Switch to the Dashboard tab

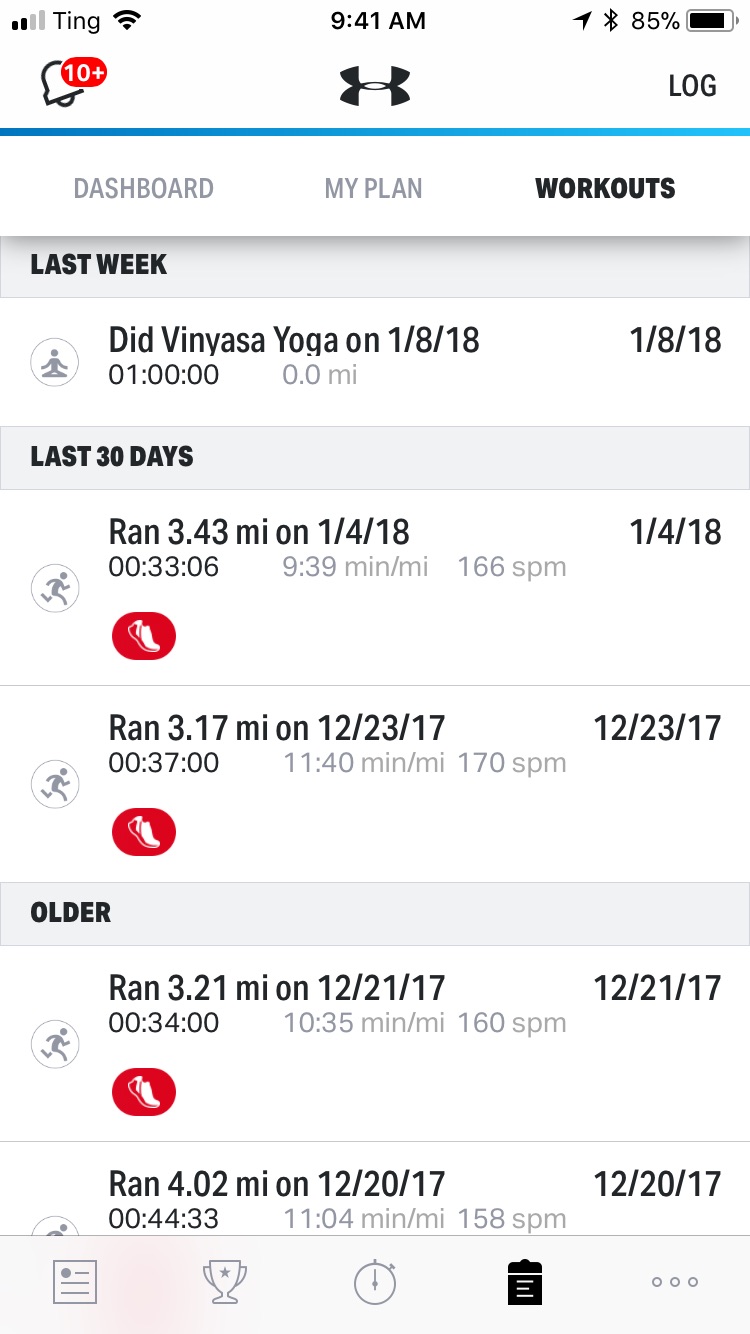pos(144,188)
